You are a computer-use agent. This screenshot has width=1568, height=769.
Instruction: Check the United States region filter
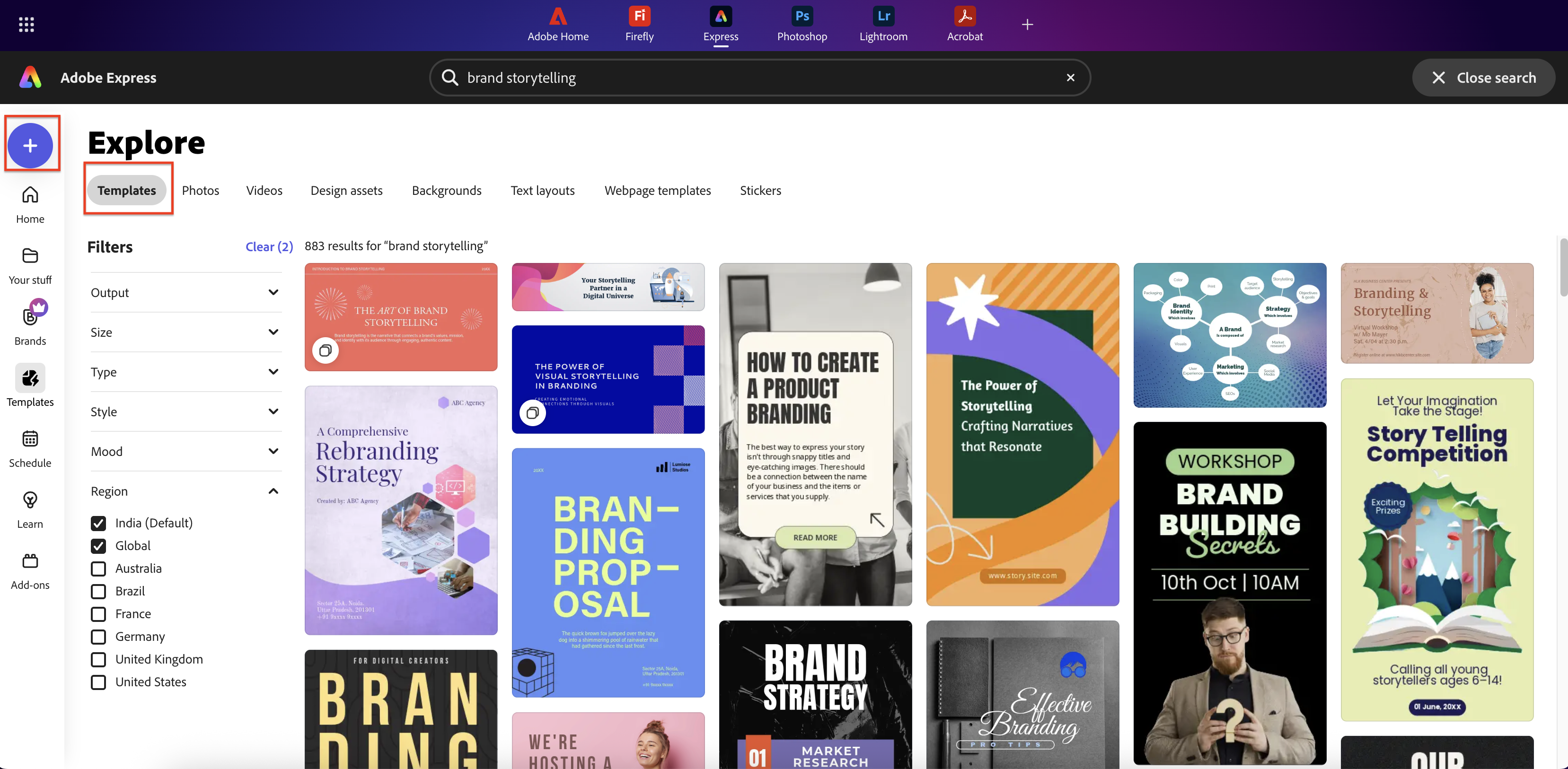pos(98,682)
